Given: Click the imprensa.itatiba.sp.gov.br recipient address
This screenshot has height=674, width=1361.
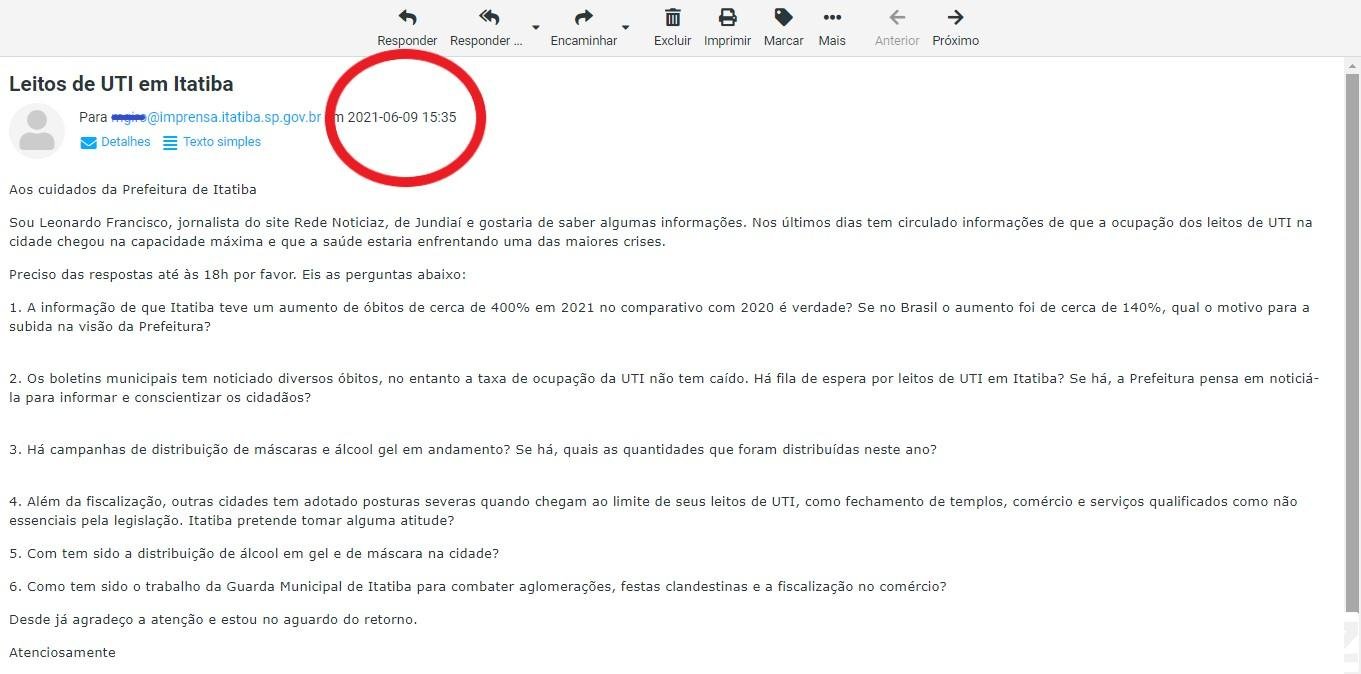Looking at the screenshot, I should tap(234, 117).
